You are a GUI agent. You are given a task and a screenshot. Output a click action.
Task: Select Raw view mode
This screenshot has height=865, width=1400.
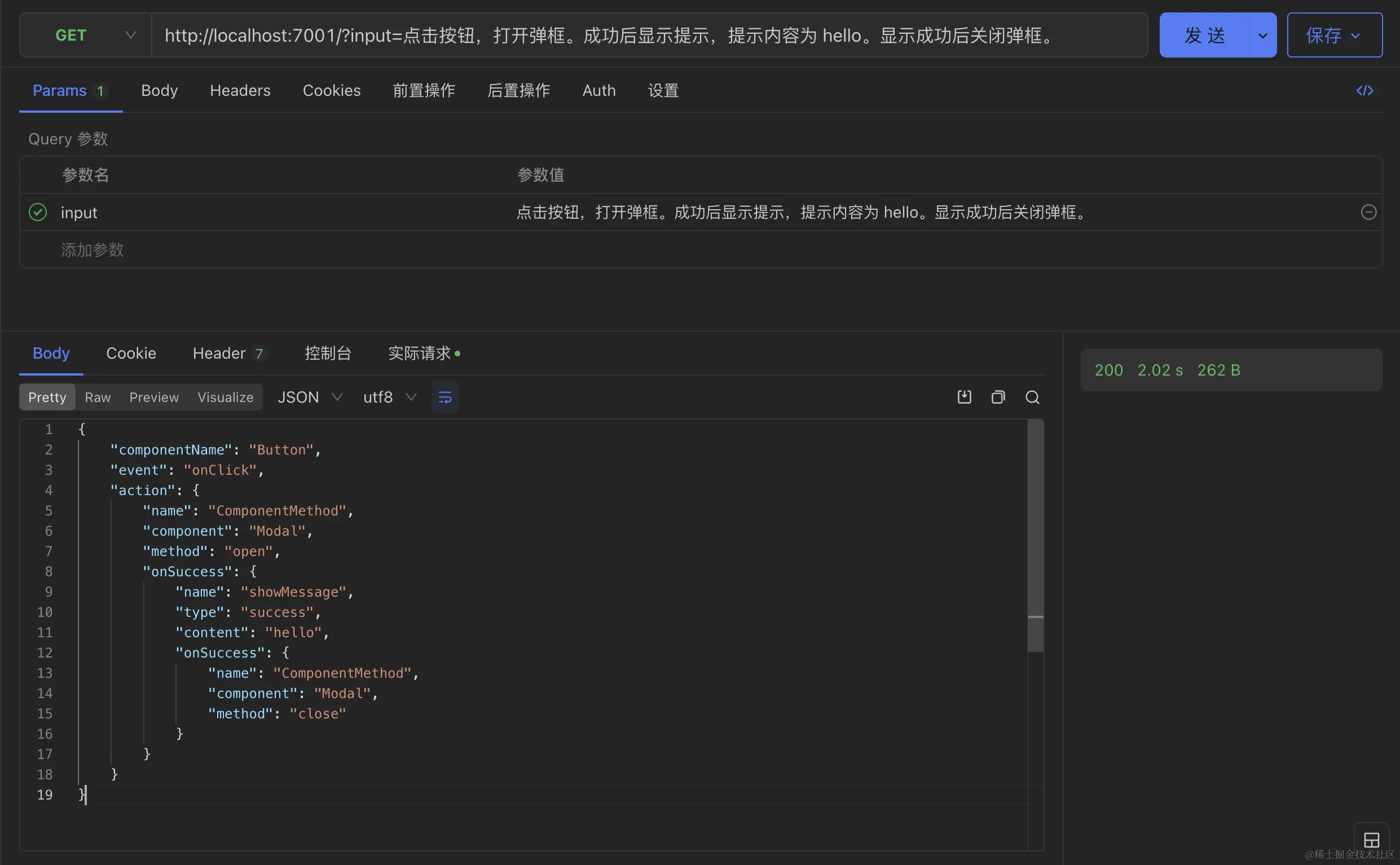point(97,397)
